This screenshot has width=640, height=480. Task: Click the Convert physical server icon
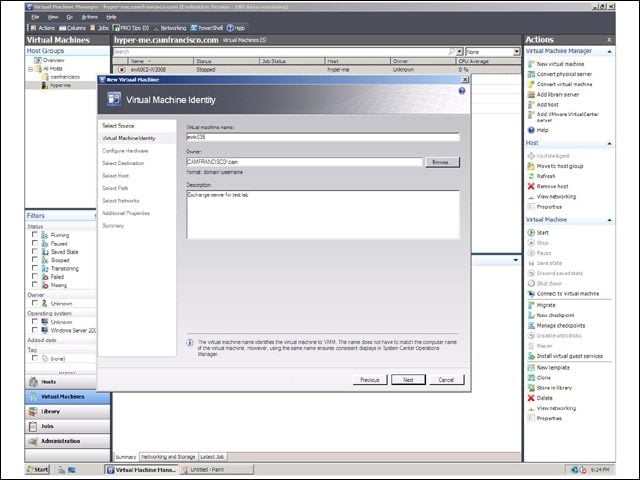[x=531, y=74]
